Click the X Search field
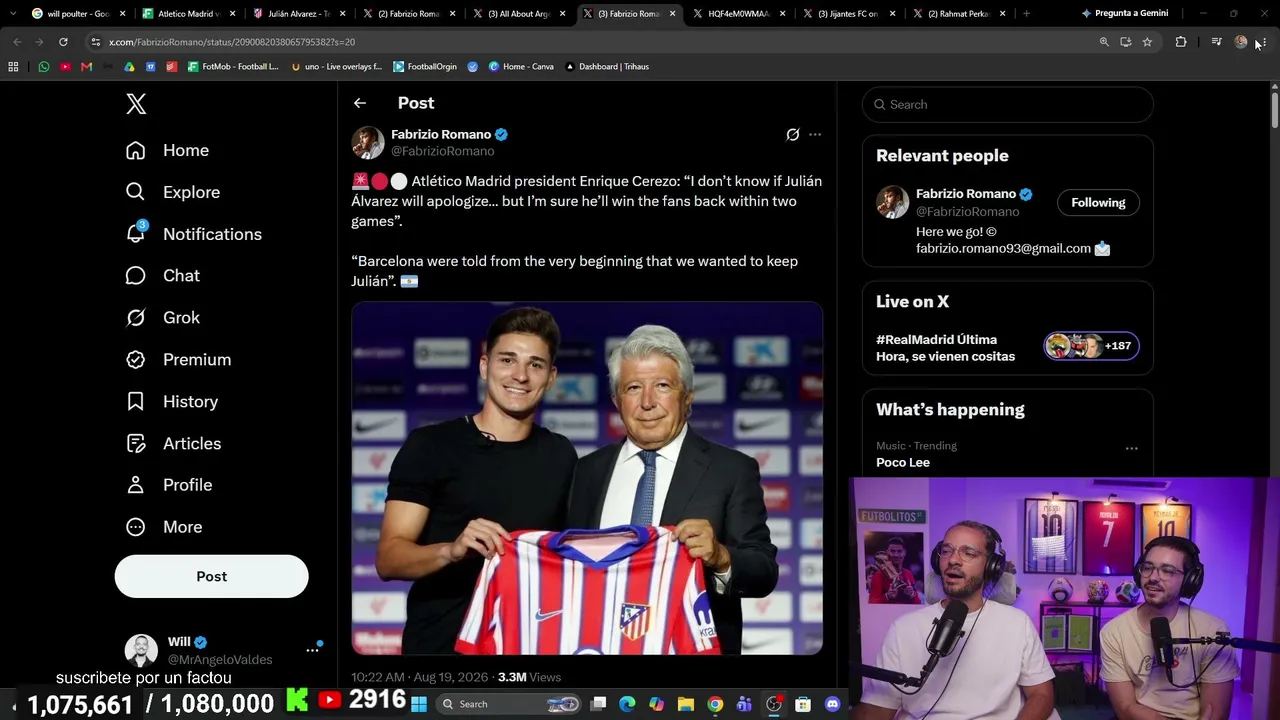The image size is (1280, 720). tap(1007, 104)
